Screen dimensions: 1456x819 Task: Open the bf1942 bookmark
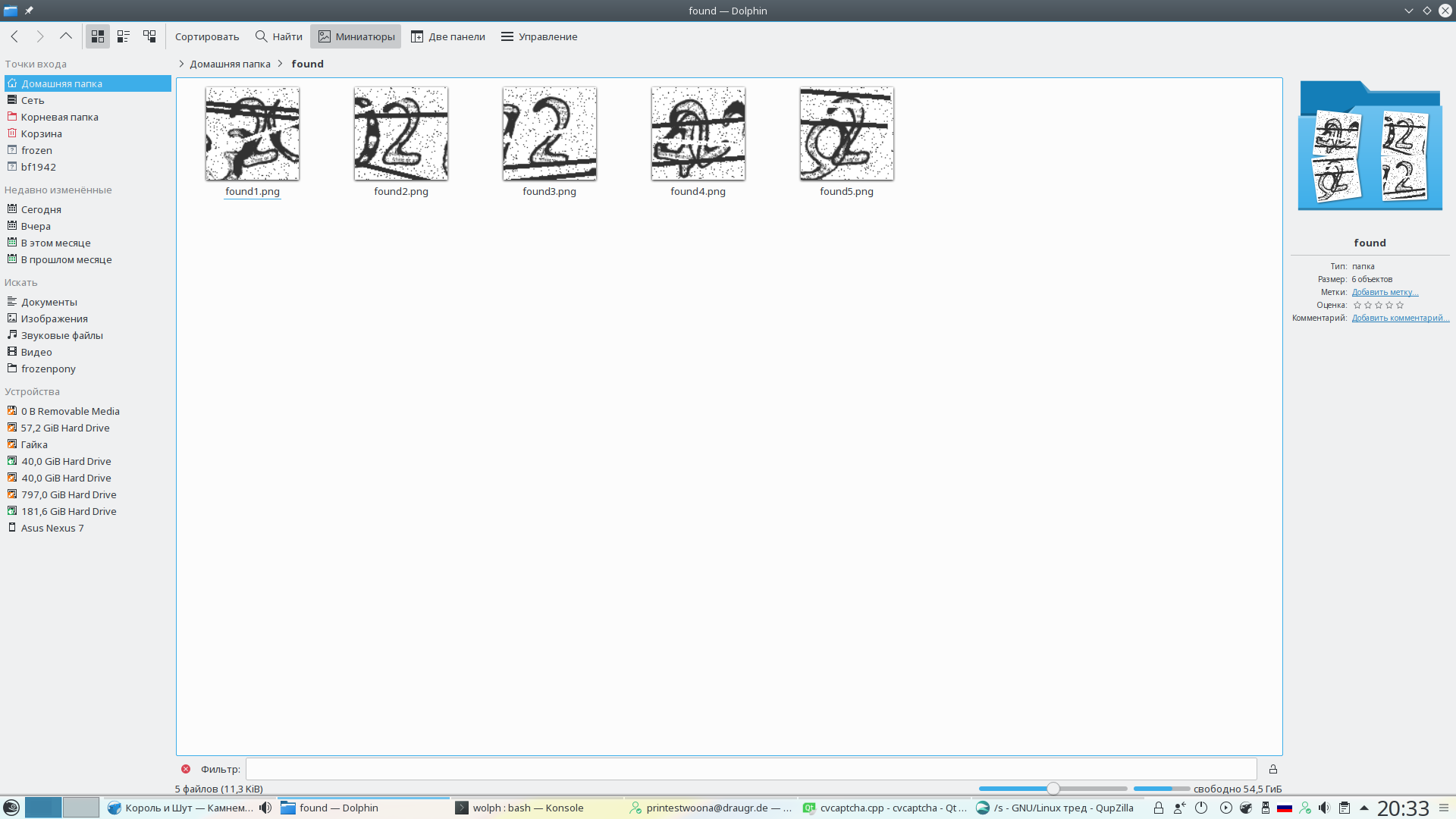pos(88,167)
